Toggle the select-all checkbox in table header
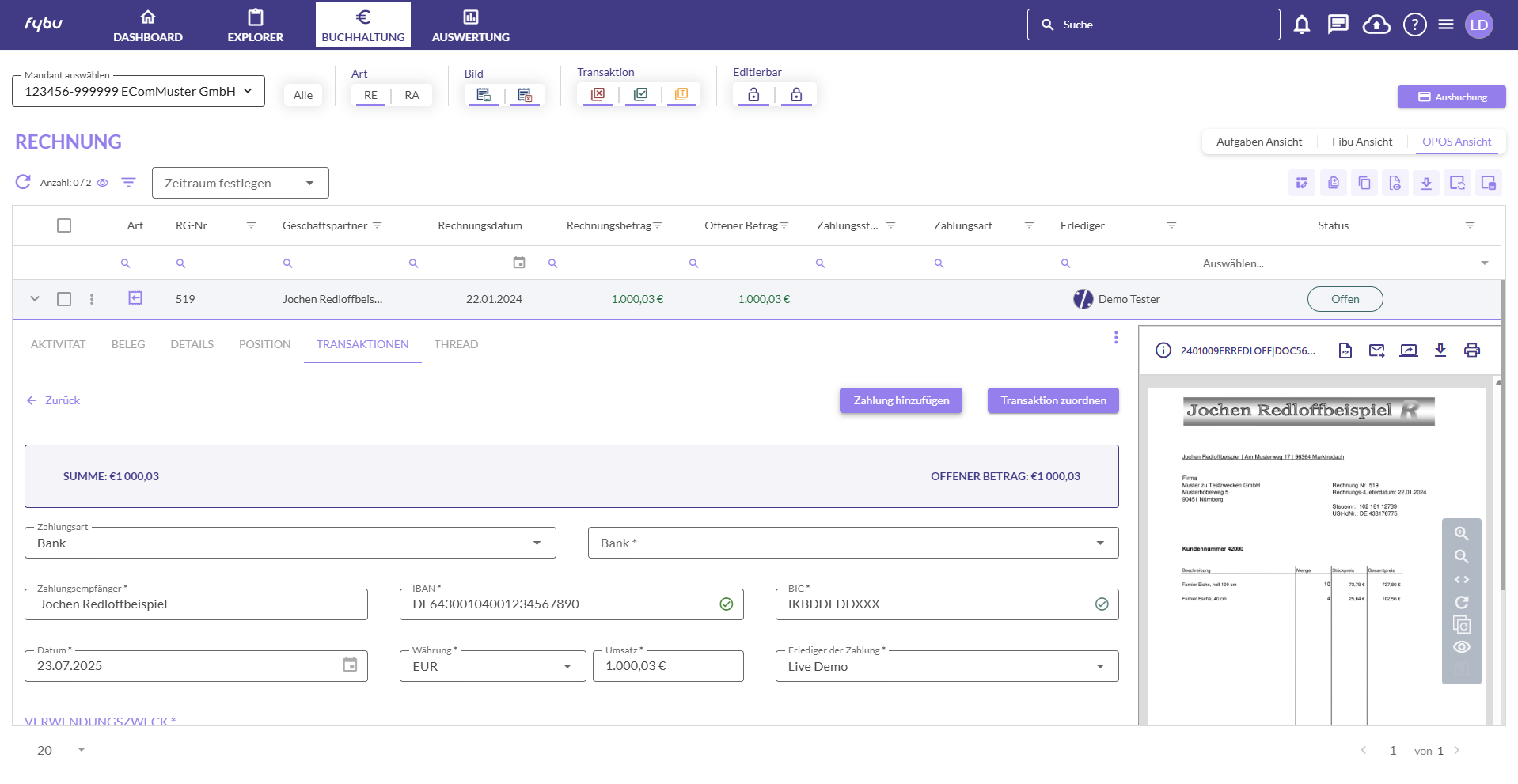The image size is (1518, 784). point(64,225)
